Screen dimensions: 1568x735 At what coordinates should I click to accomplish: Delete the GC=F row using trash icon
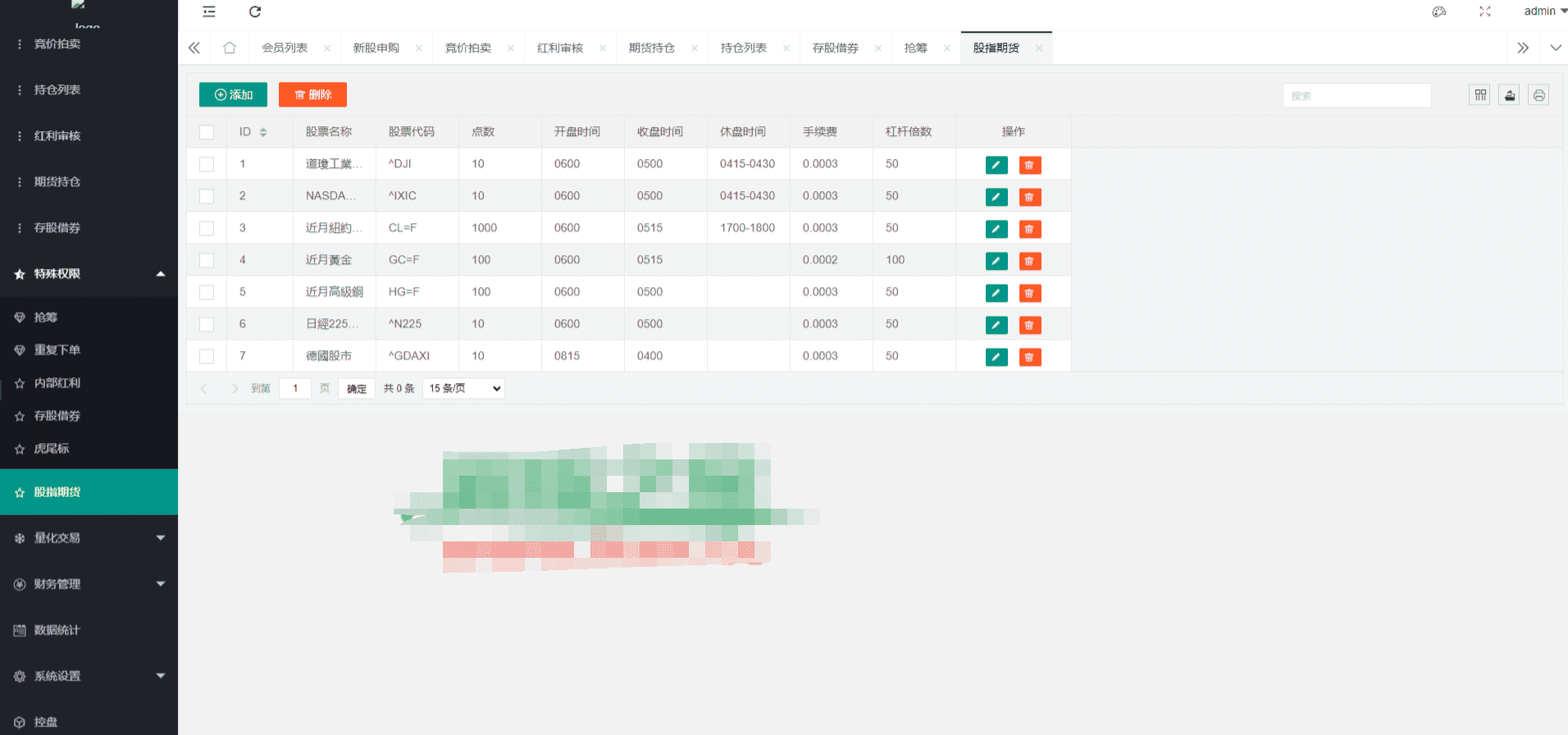pos(1030,261)
